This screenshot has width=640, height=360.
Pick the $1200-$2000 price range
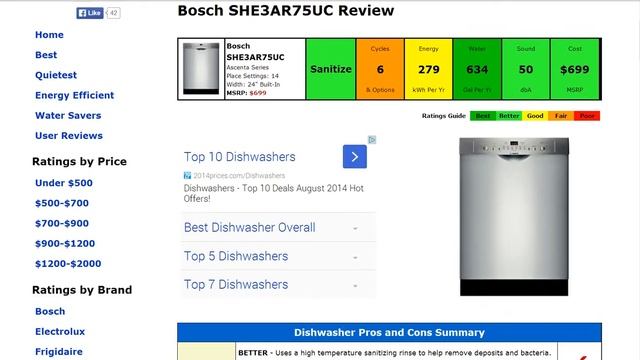pyautogui.click(x=68, y=264)
